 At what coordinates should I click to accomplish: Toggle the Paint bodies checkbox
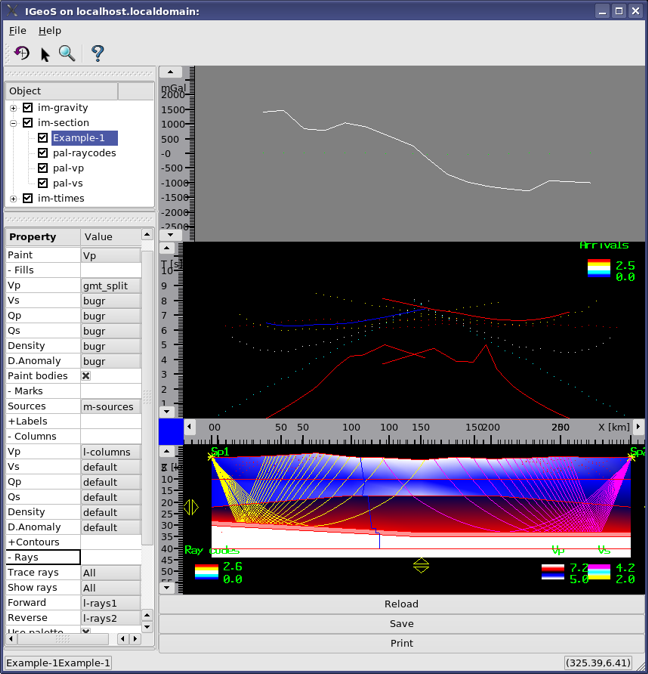(86, 376)
